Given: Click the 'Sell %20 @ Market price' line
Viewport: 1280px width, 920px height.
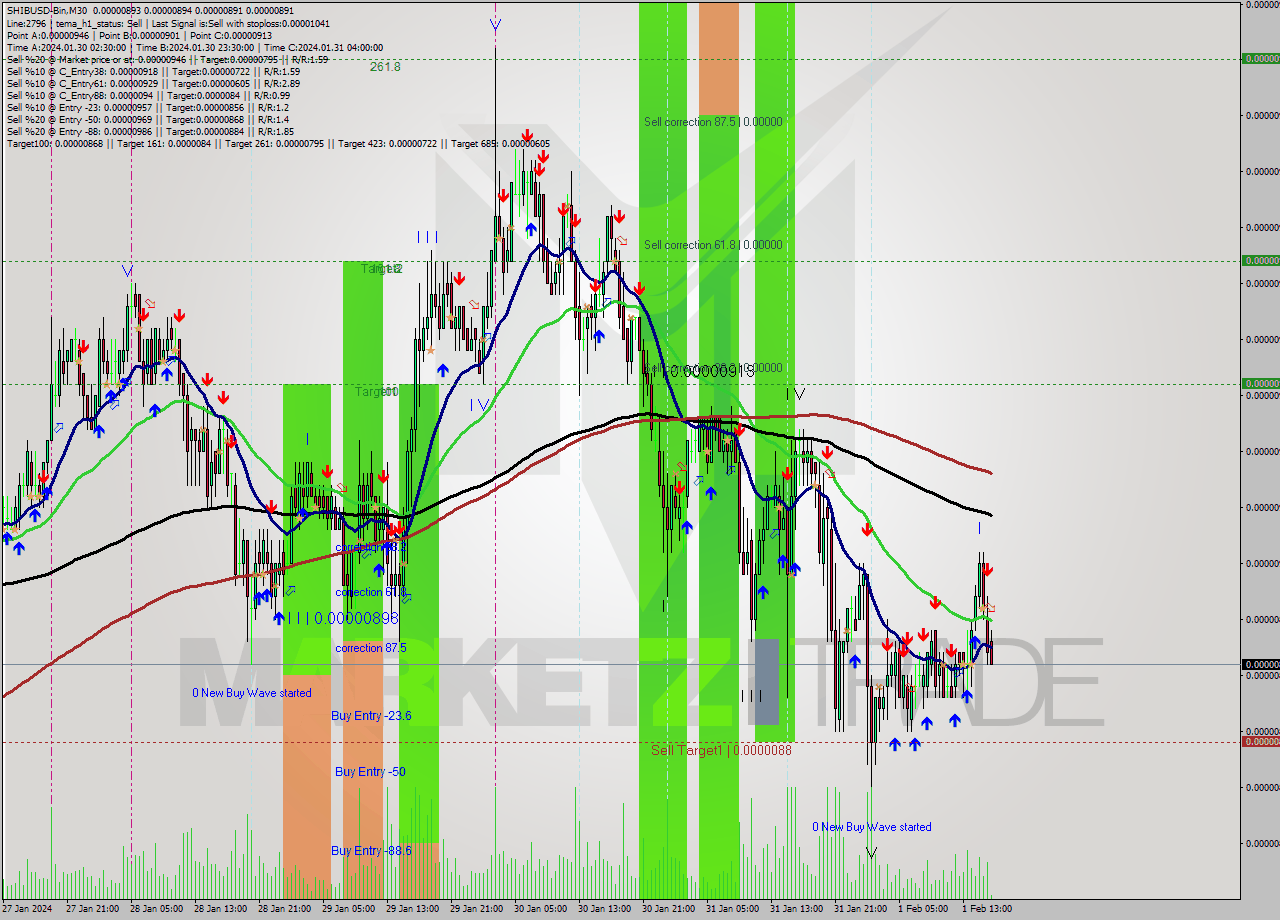Looking at the screenshot, I should point(167,59).
